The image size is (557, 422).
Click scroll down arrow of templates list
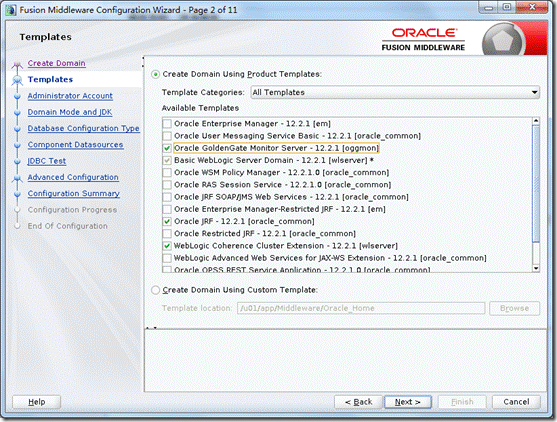(x=536, y=268)
